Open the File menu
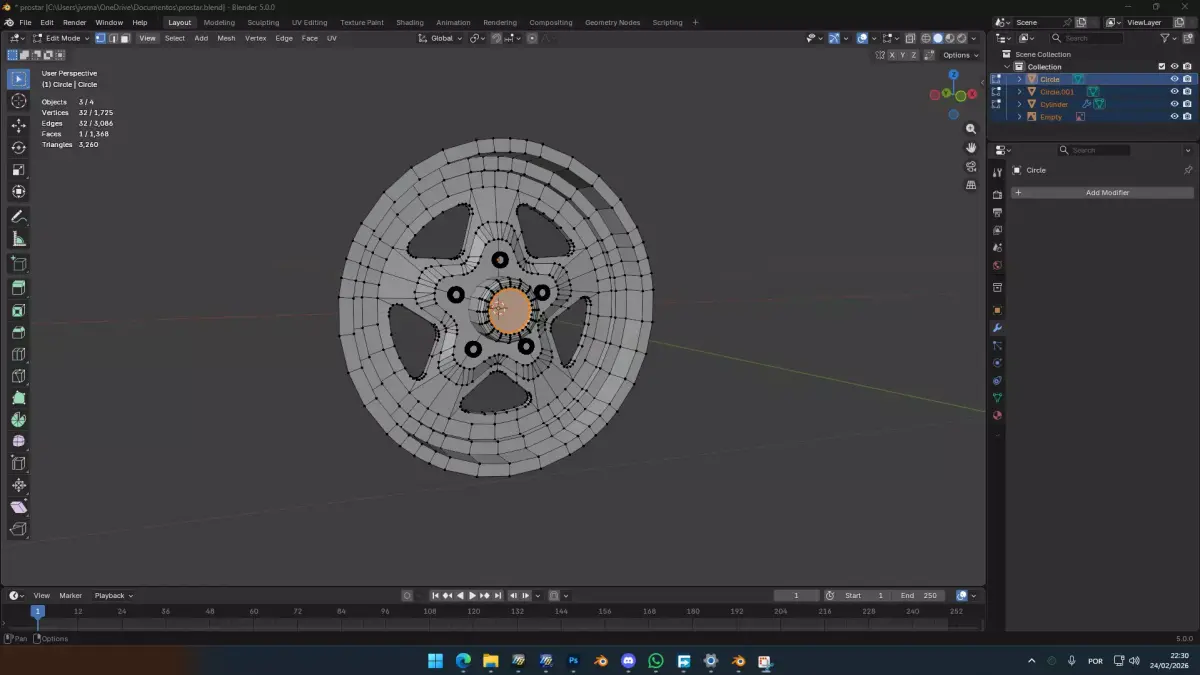This screenshot has height=675, width=1200. 25,22
